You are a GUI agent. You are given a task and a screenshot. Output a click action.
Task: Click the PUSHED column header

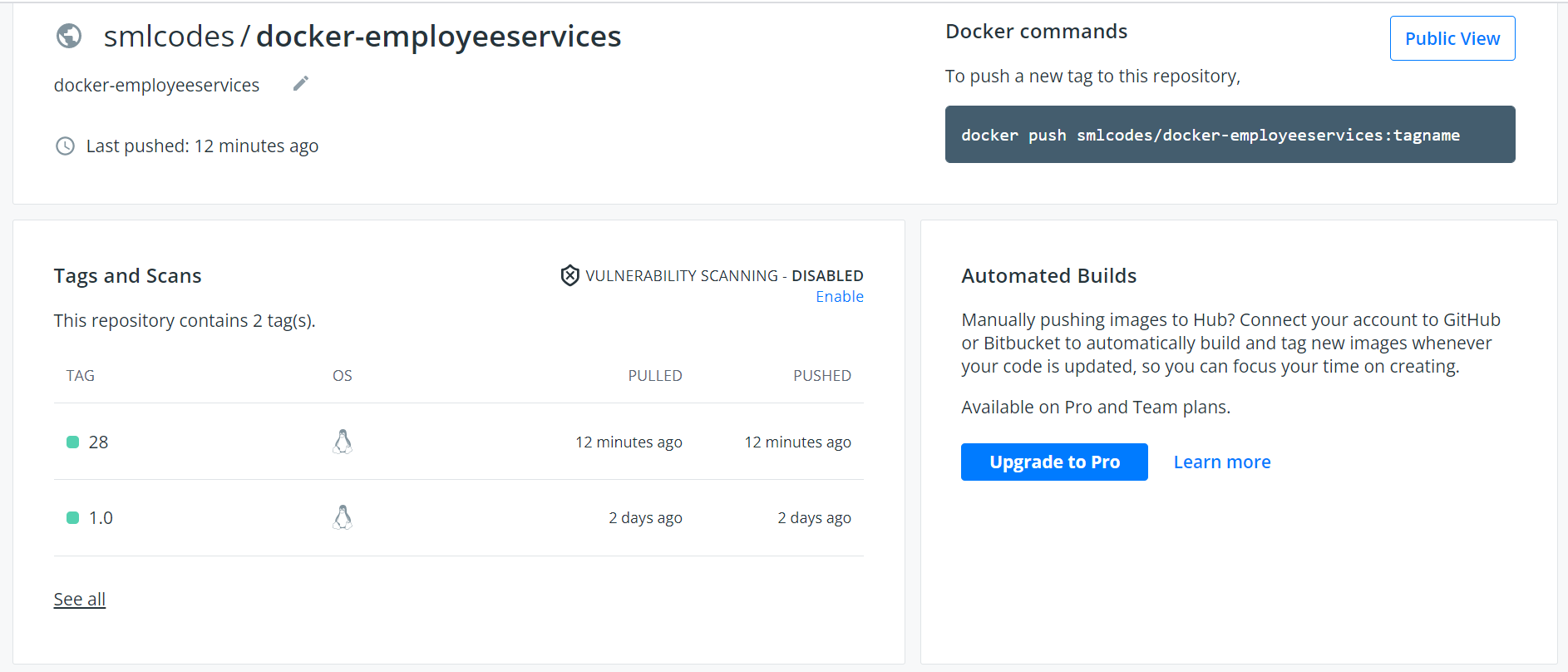[x=821, y=376]
